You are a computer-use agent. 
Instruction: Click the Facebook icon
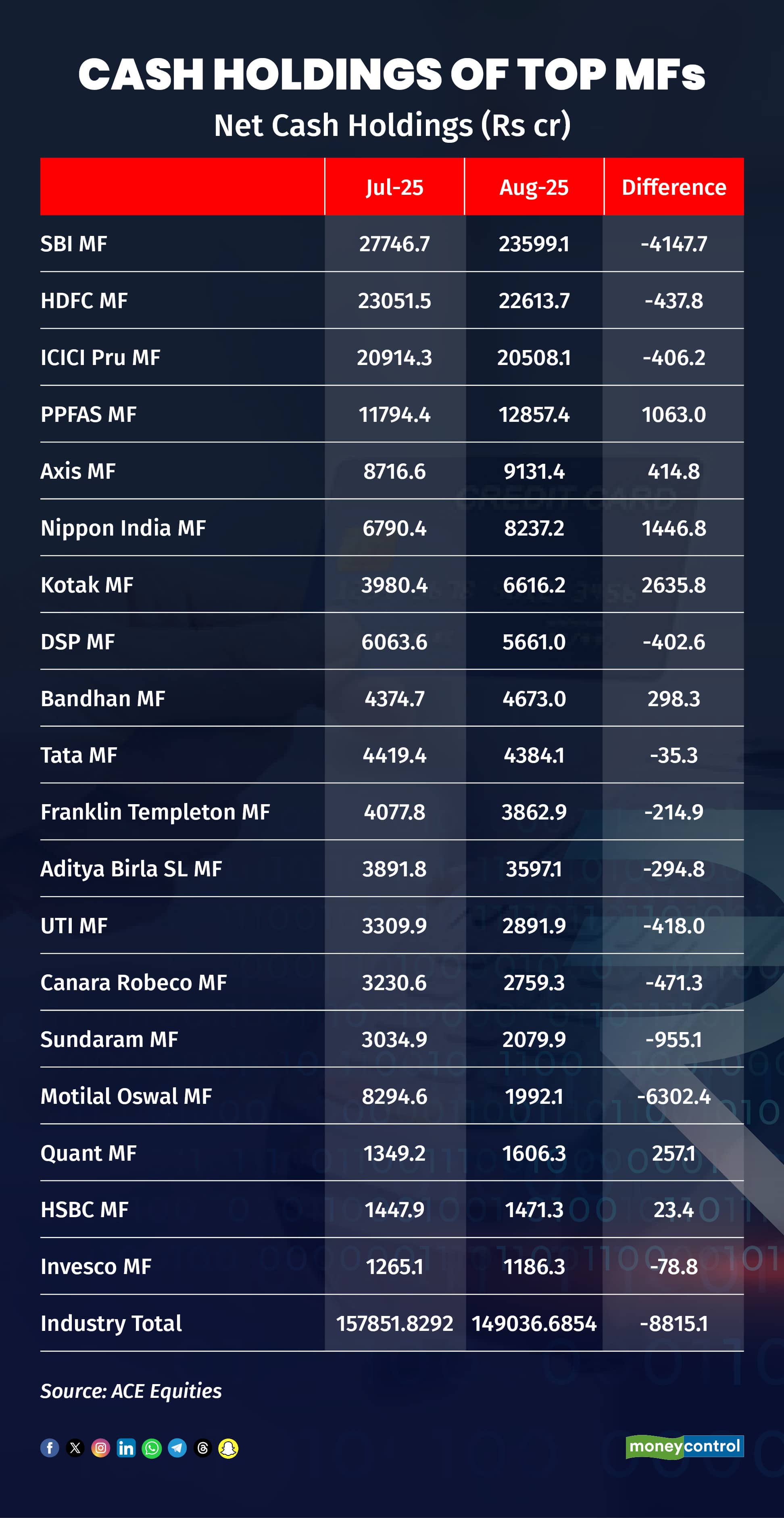pos(50,1448)
